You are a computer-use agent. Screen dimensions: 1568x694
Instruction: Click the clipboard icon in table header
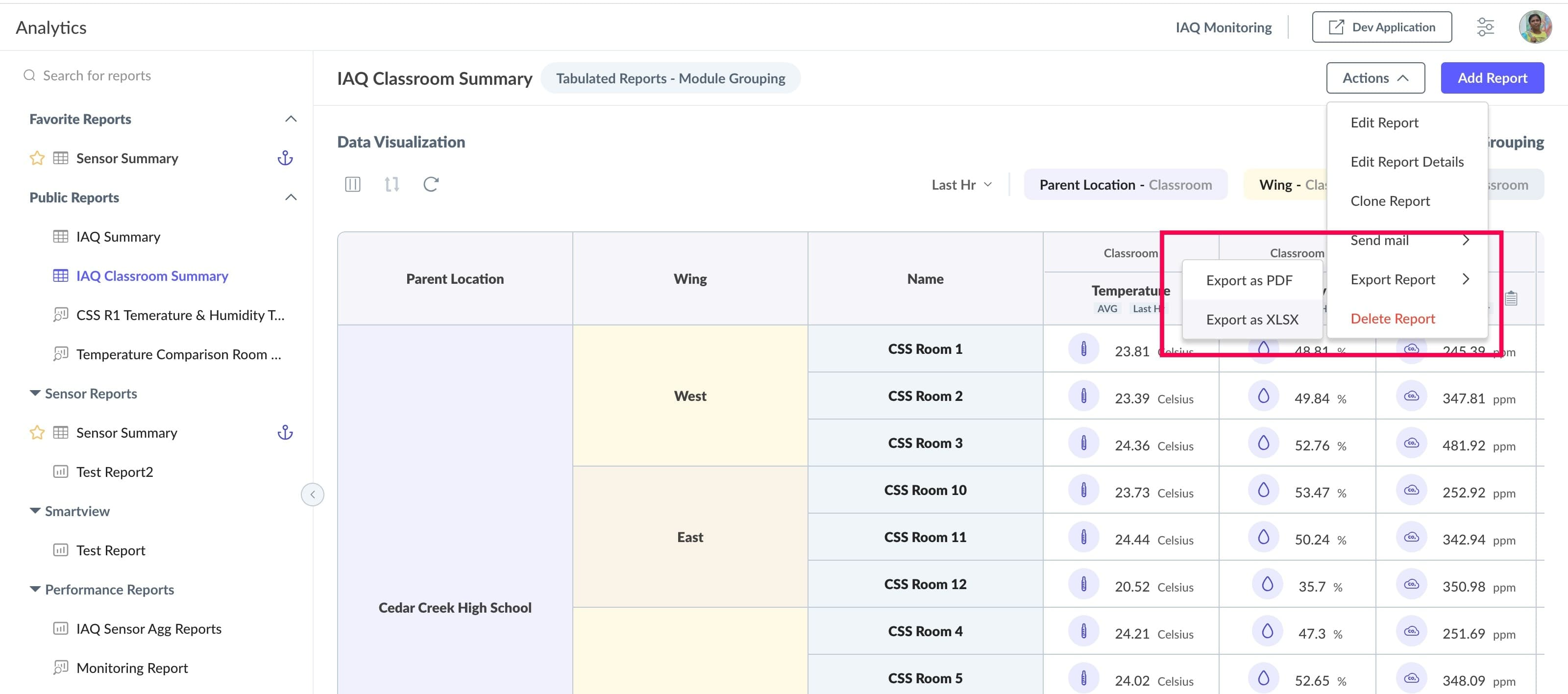coord(1511,298)
